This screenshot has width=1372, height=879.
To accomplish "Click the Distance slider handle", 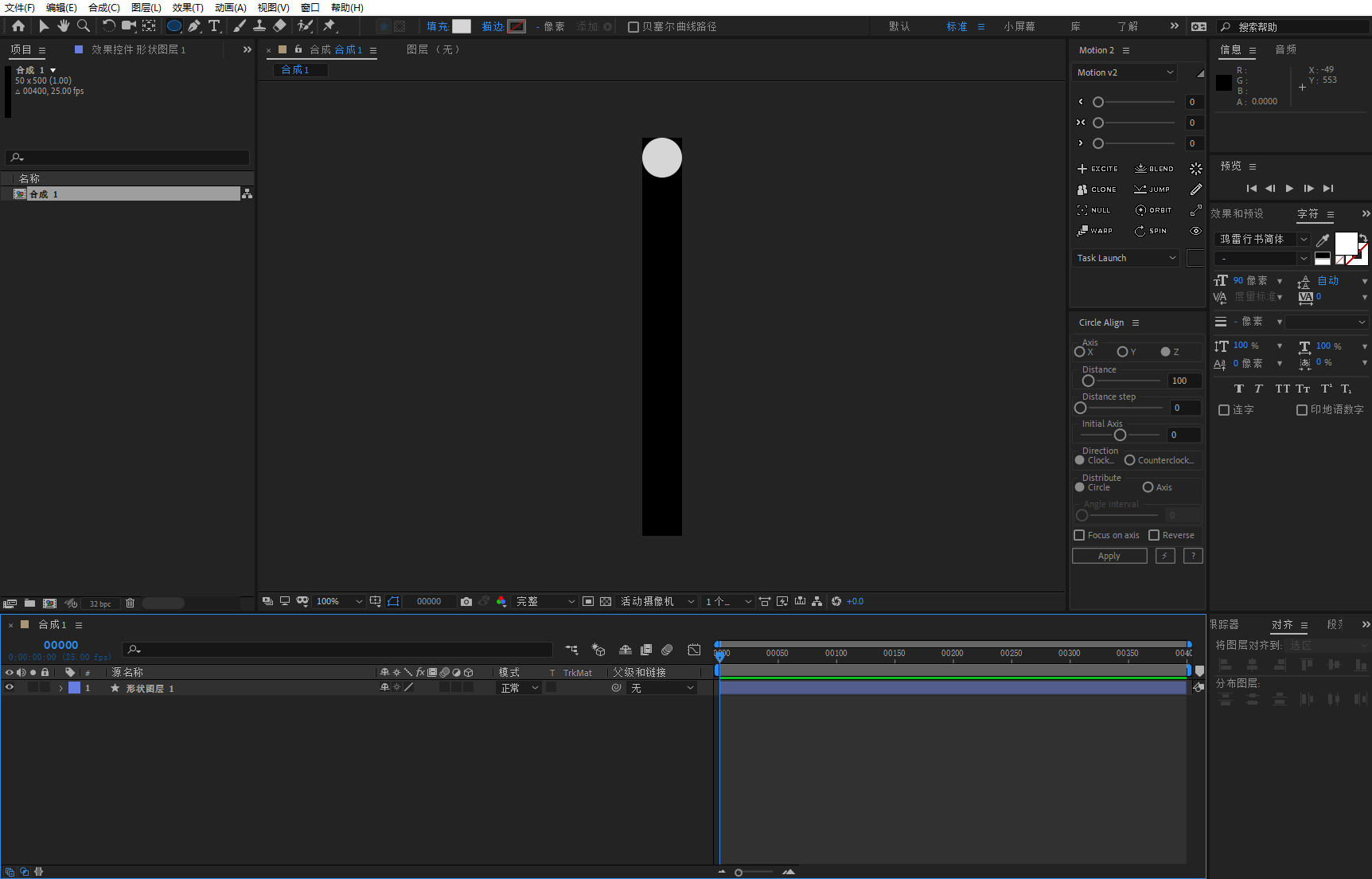I will point(1088,381).
